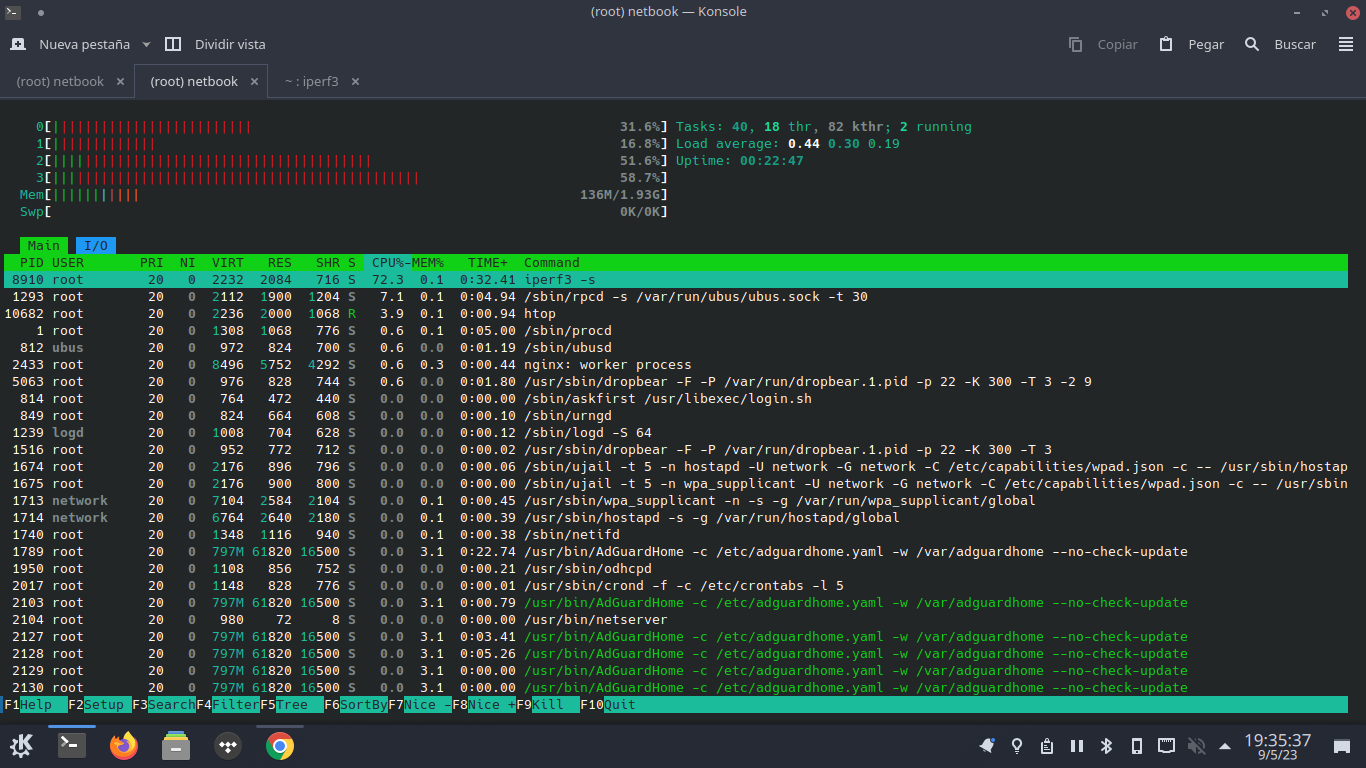
Task: Open the clipboard tray icon
Action: point(1047,746)
